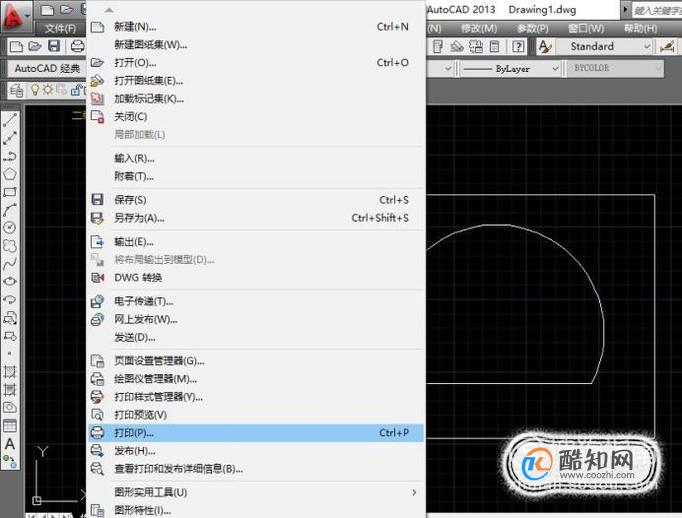Choose 查看打印和发布详细信息(B)... menu entry
Image resolution: width=682 pixels, height=518 pixels.
coord(256,469)
